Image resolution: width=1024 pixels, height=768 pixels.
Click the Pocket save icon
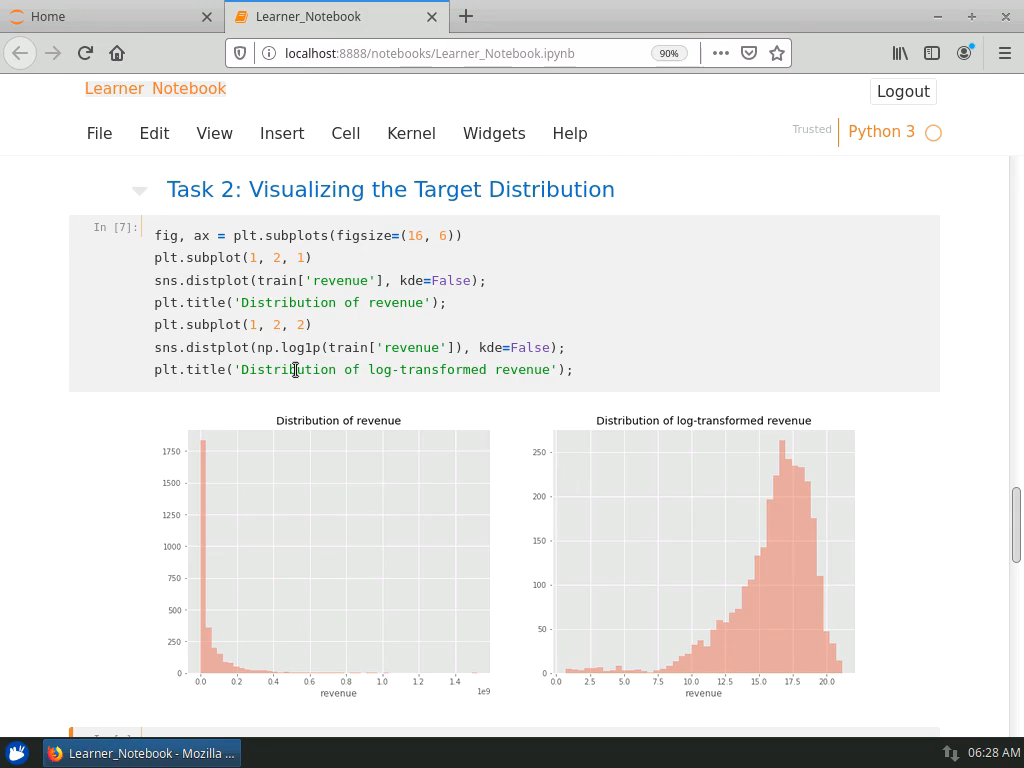point(748,54)
